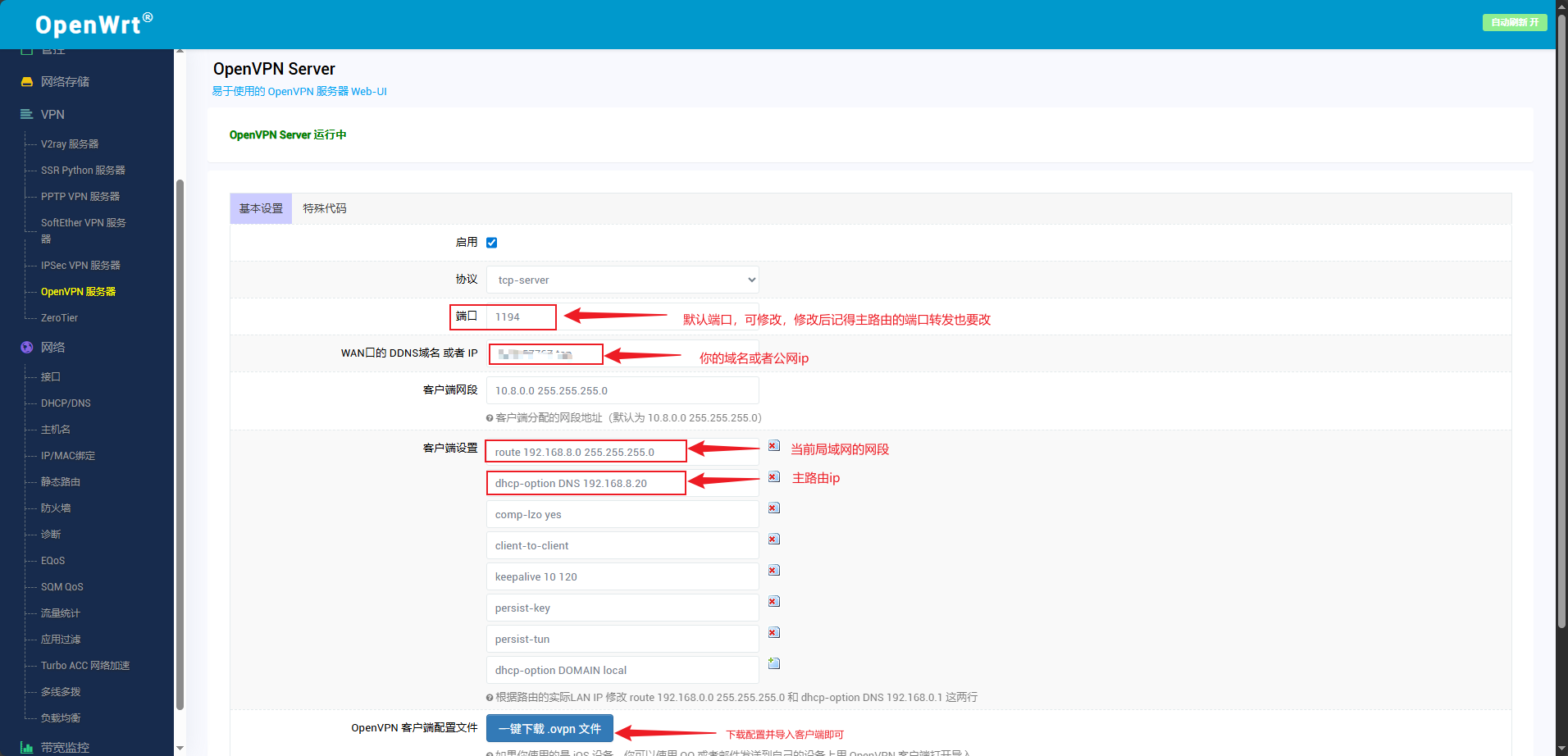Add new client setting entry icon
Screen dimensions: 1568x756
click(773, 663)
